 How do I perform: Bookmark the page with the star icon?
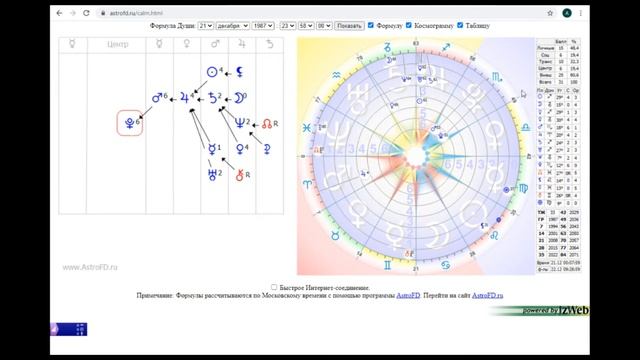(x=550, y=13)
